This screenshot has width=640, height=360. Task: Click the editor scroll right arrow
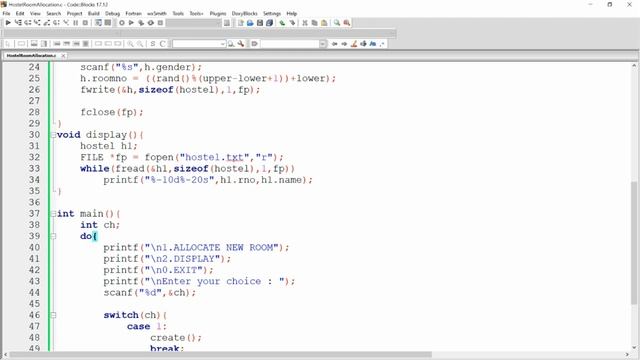click(x=627, y=355)
